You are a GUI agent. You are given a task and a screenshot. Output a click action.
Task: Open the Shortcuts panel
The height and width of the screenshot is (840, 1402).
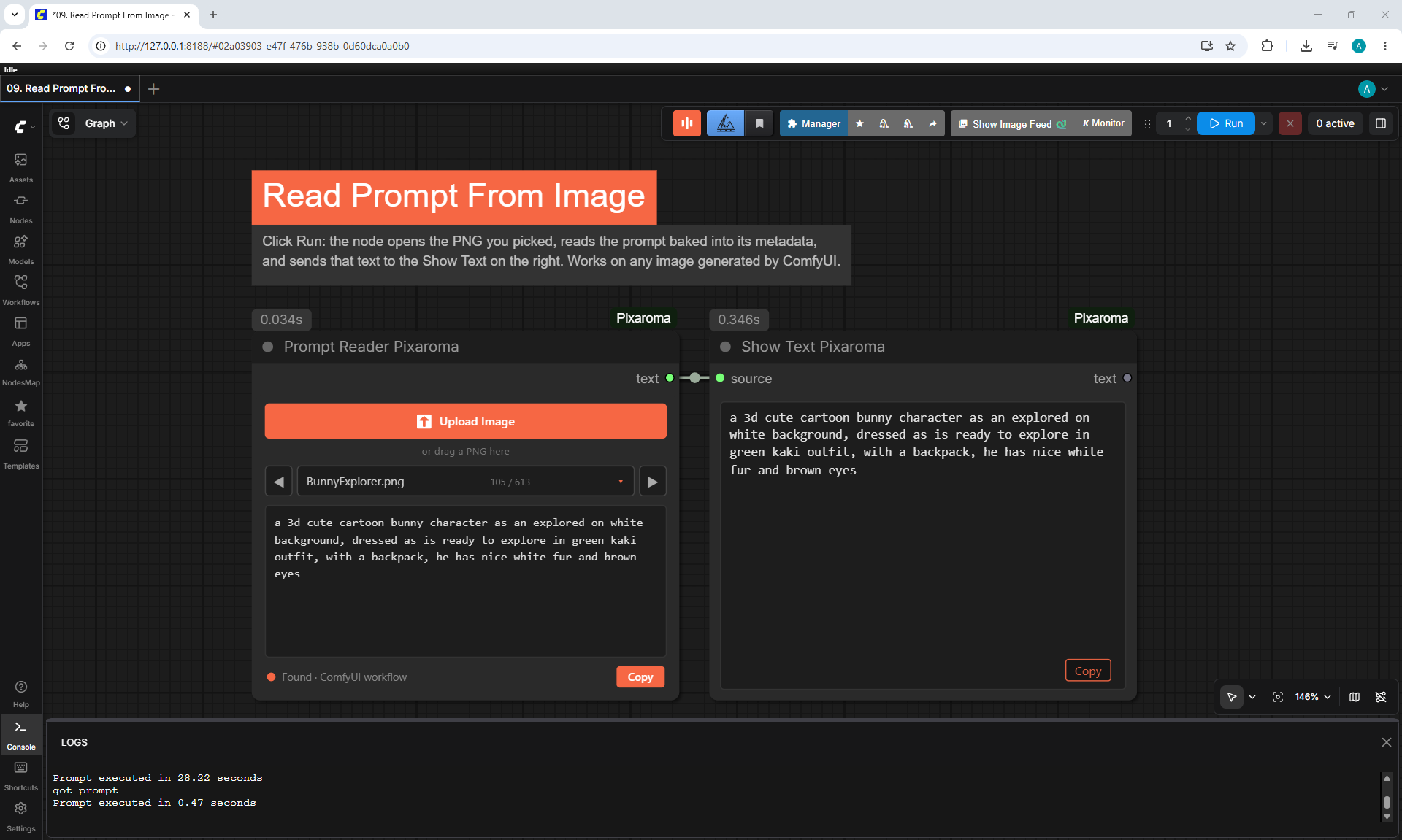20,776
